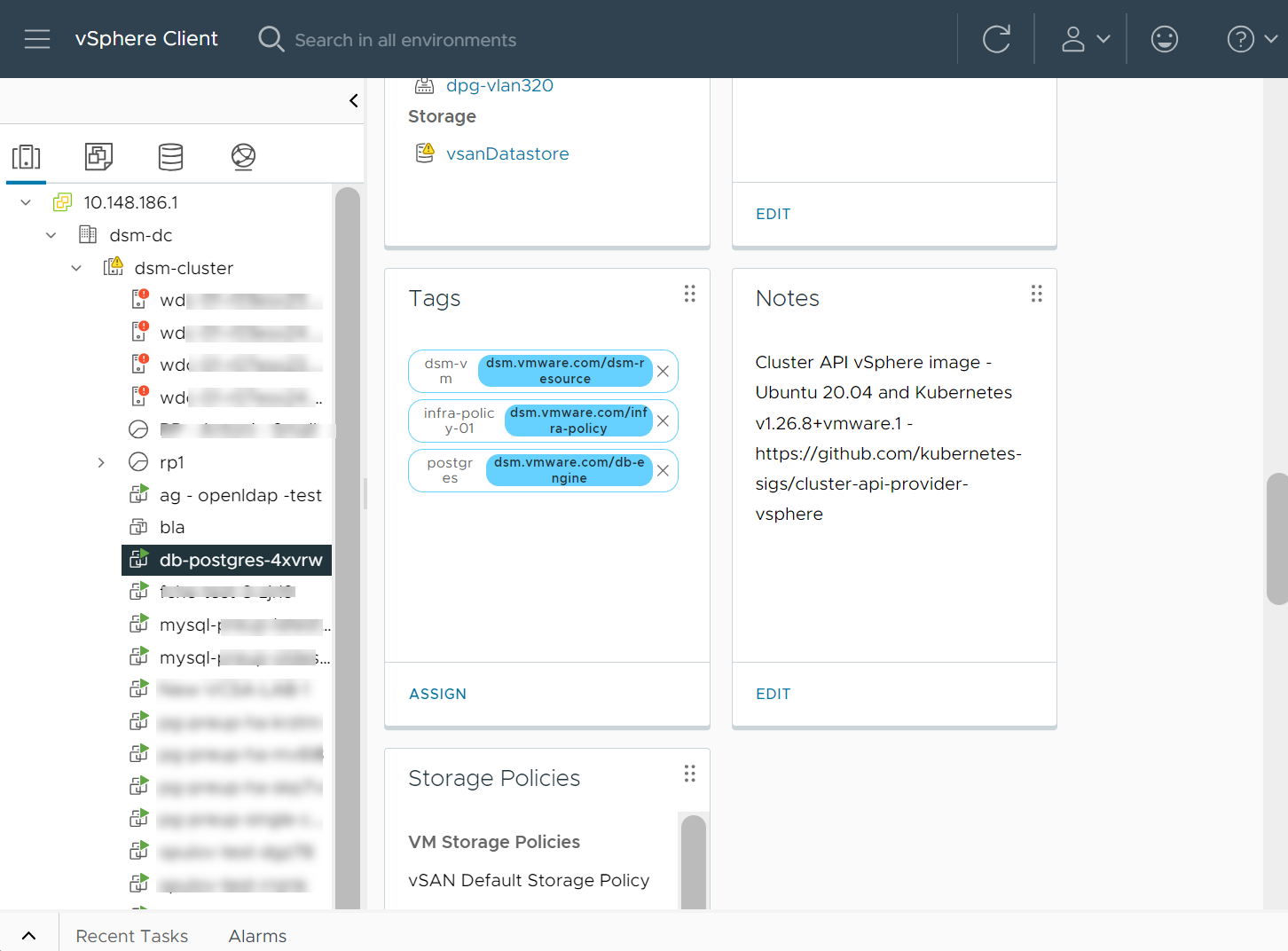This screenshot has width=1288, height=951.
Task: Switch to Storage inventory tab
Action: coord(170,157)
